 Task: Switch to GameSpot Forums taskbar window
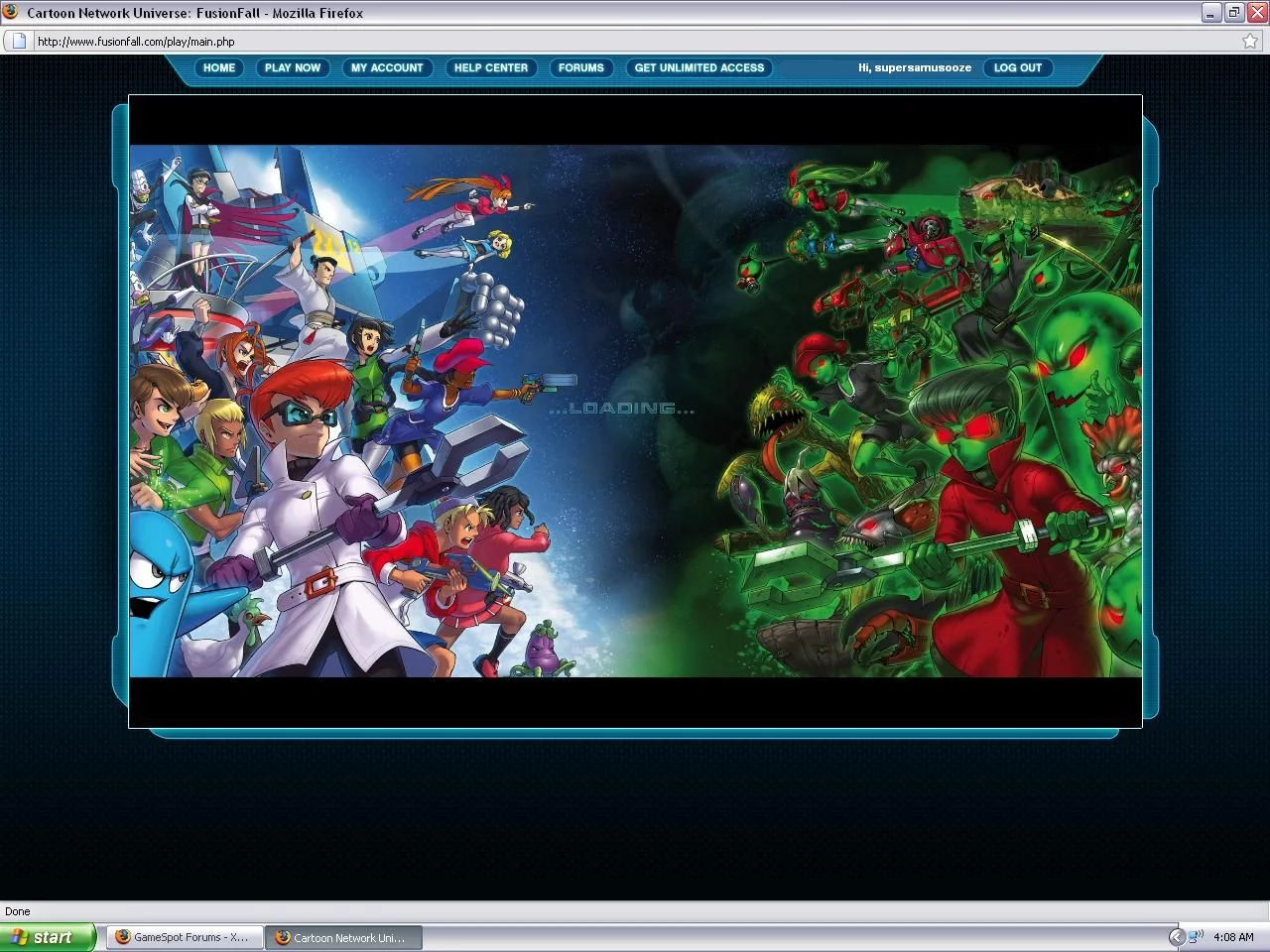tap(184, 937)
